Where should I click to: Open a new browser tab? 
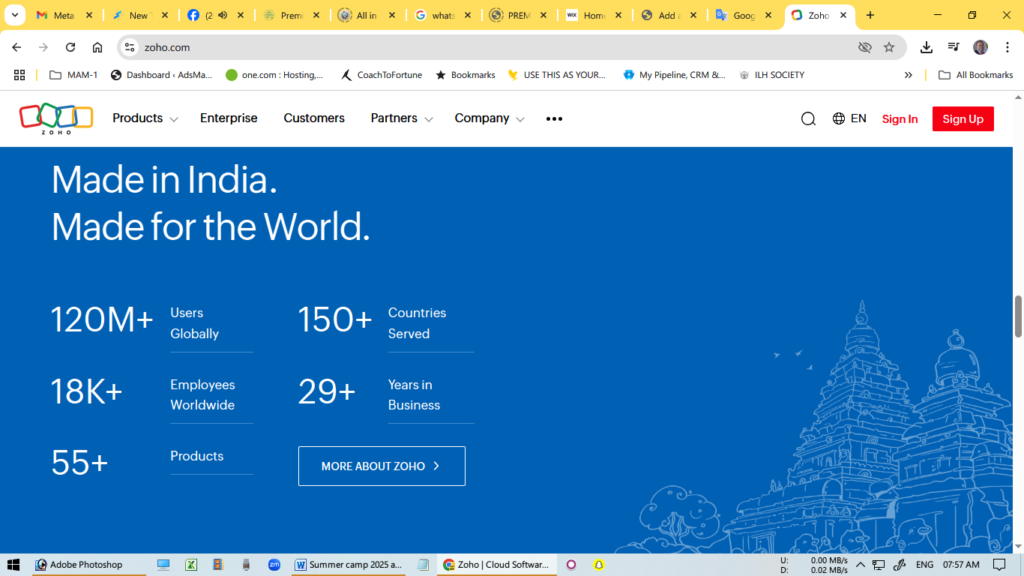pos(870,15)
